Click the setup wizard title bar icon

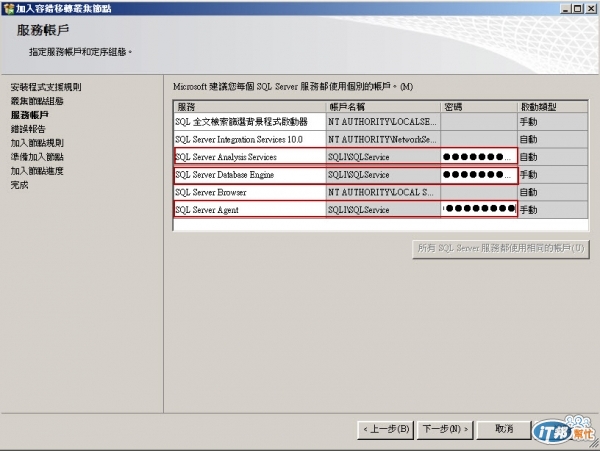point(8,8)
